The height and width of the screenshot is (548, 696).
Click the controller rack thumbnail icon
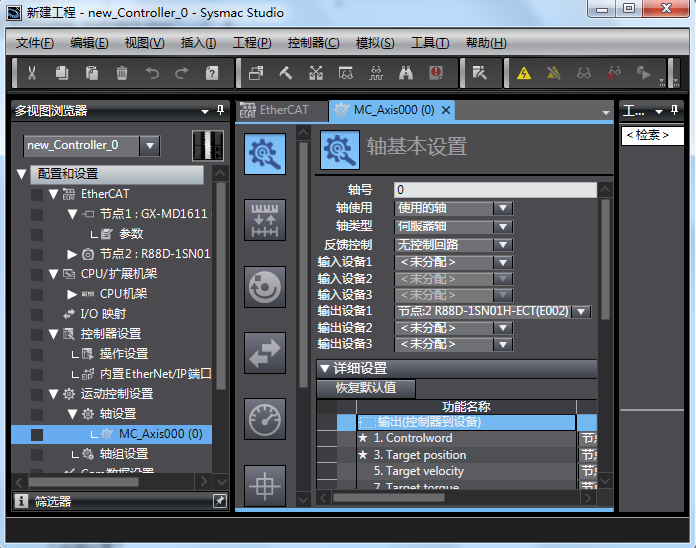pyautogui.click(x=208, y=146)
